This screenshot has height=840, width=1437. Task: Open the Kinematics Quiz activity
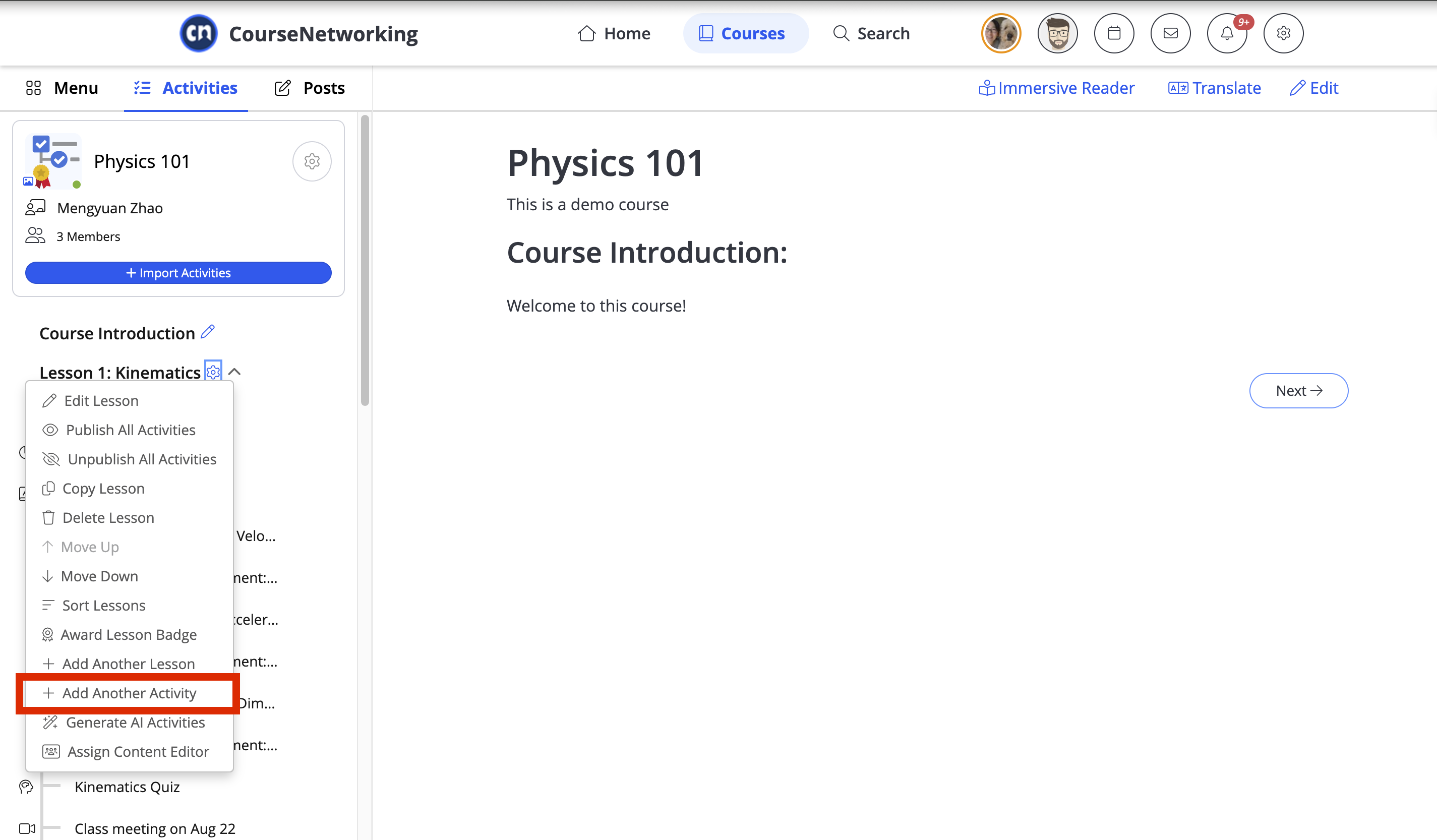click(x=127, y=787)
